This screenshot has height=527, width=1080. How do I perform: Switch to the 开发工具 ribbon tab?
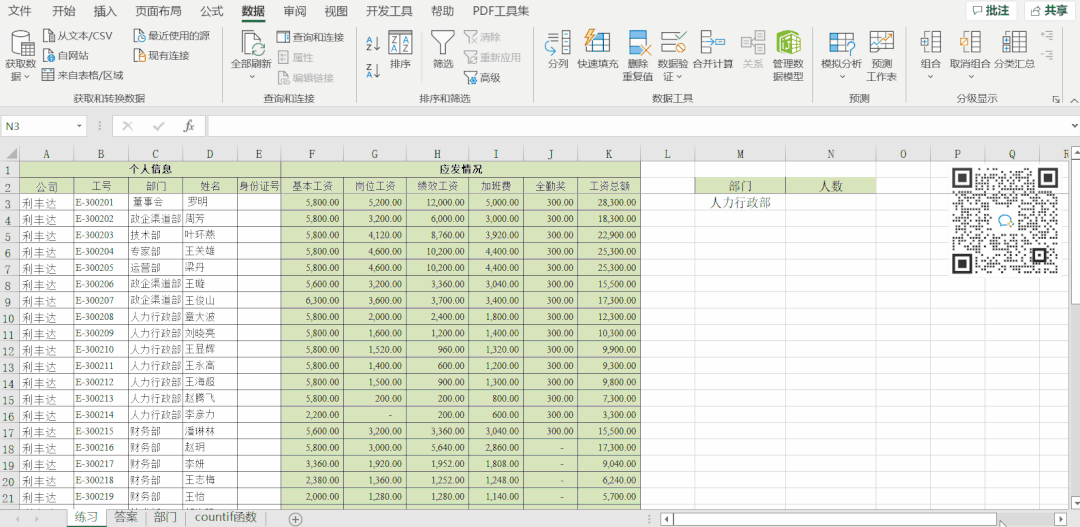pyautogui.click(x=389, y=11)
